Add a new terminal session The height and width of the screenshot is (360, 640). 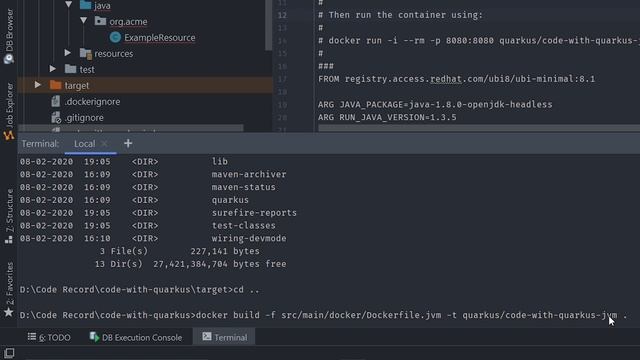click(128, 143)
